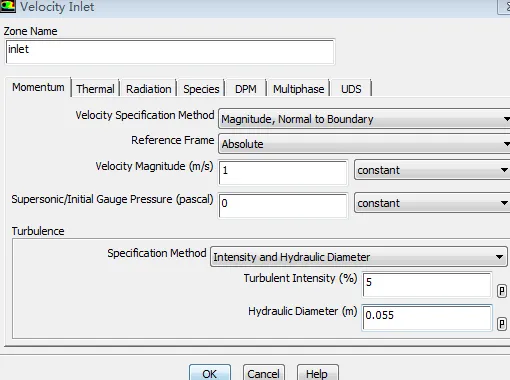Click the Hydraulic Diameter (m) label
The width and height of the screenshot is (510, 380).
(x=302, y=311)
